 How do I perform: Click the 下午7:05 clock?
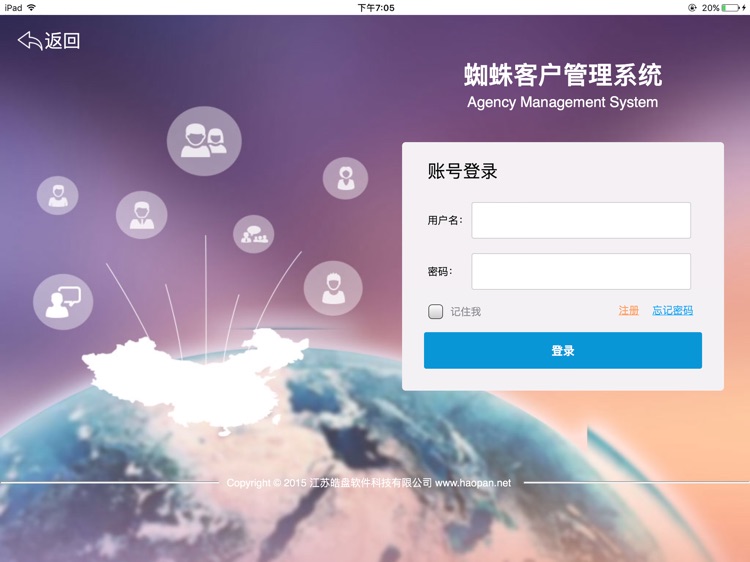pyautogui.click(x=376, y=8)
